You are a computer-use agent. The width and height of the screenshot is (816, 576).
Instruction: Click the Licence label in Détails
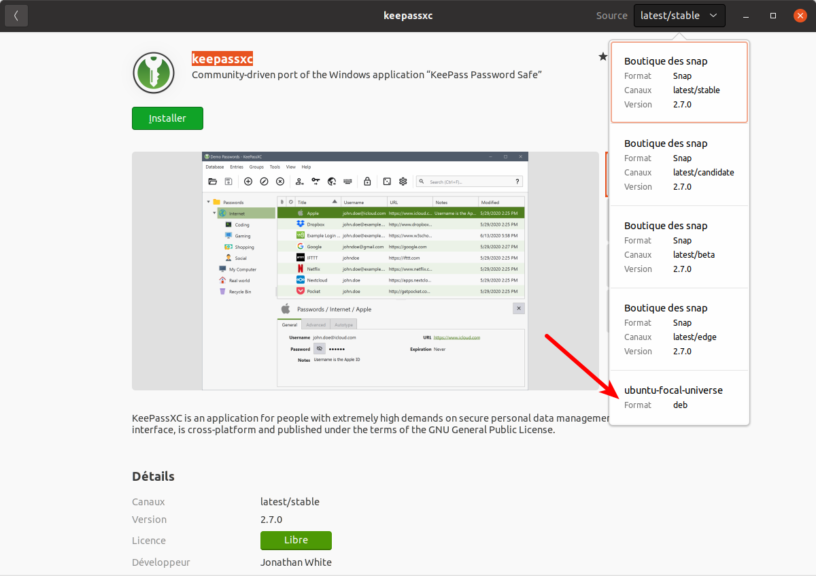149,541
